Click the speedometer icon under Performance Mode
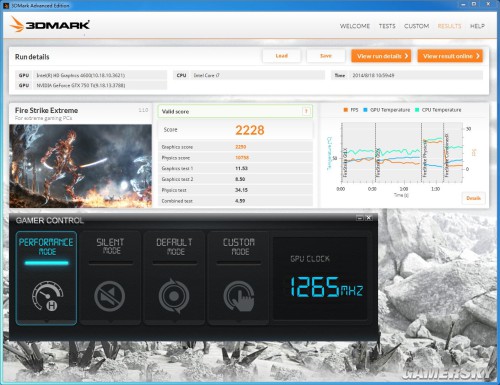 coord(47,296)
